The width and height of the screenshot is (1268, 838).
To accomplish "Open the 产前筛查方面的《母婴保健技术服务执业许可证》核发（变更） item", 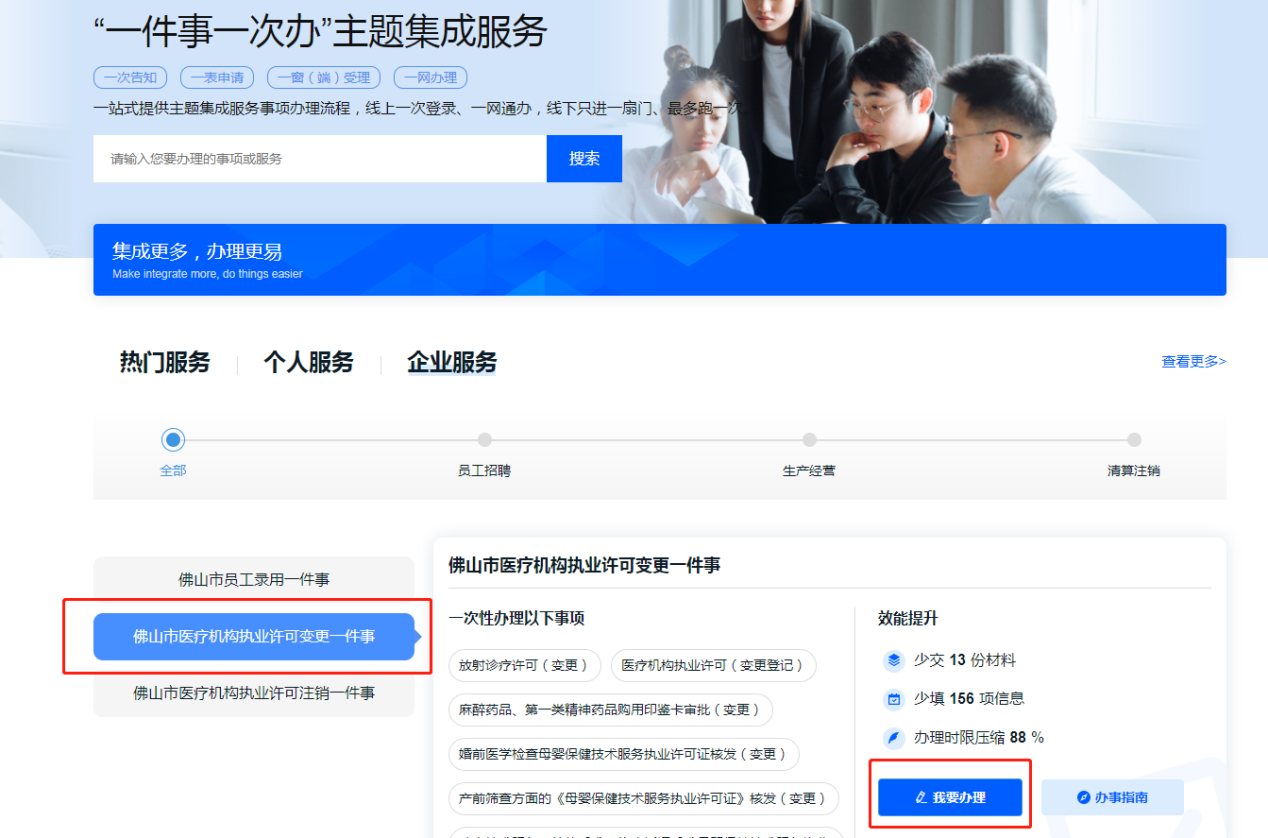I will tap(644, 799).
